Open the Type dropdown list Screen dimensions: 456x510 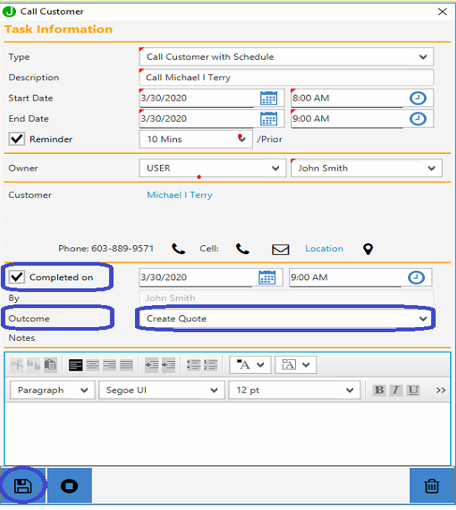click(x=286, y=57)
